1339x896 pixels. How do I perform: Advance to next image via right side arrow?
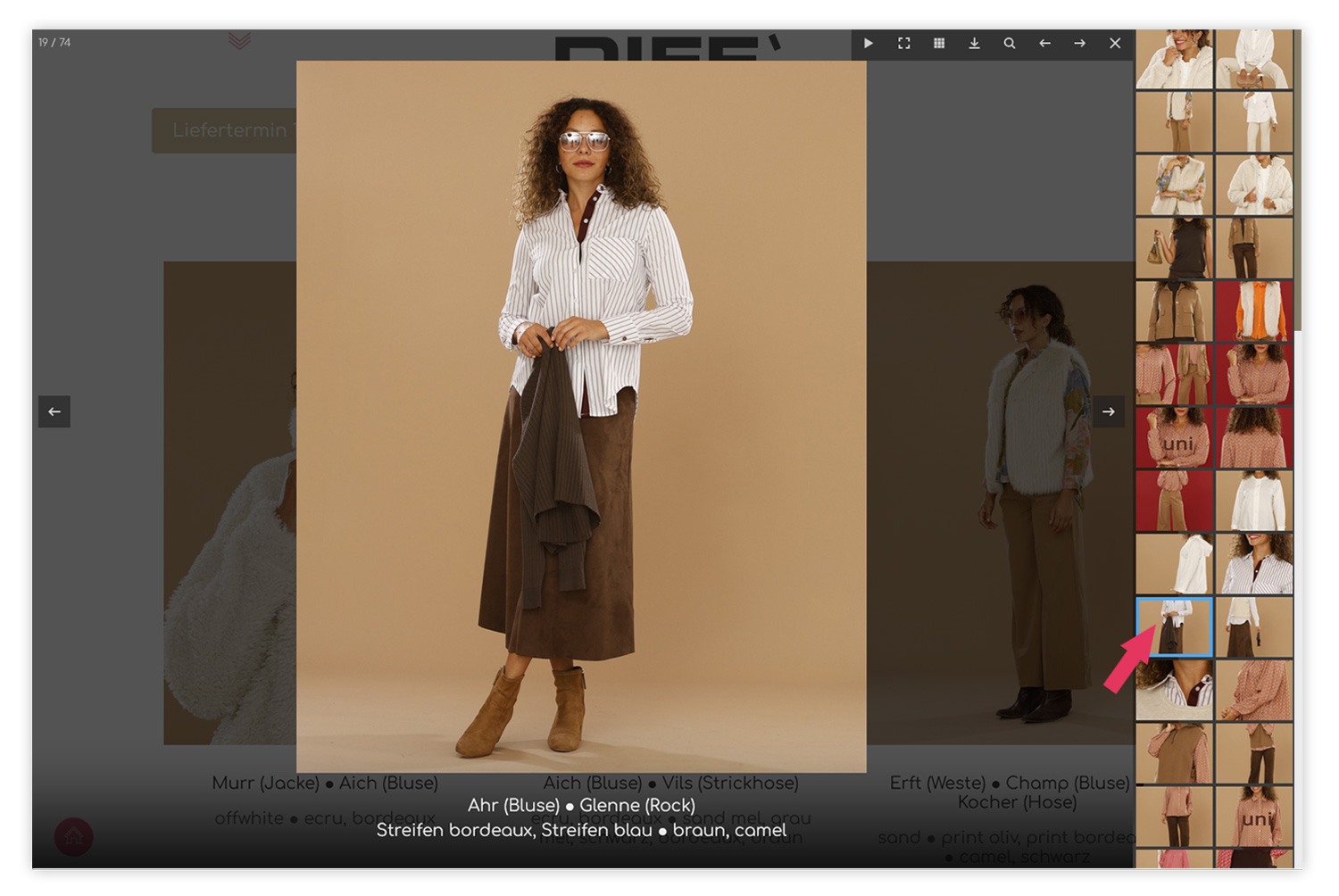pos(1108,411)
